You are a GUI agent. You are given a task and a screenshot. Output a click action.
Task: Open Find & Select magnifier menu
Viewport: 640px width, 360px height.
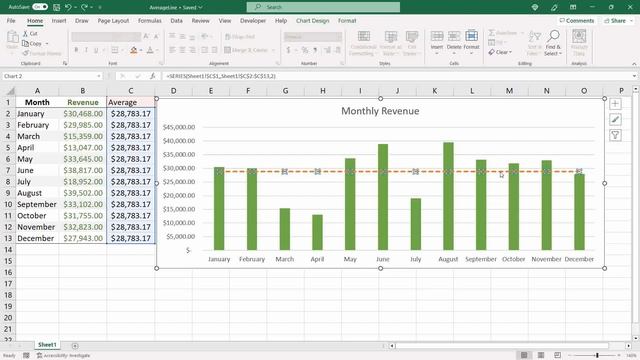pos(553,43)
